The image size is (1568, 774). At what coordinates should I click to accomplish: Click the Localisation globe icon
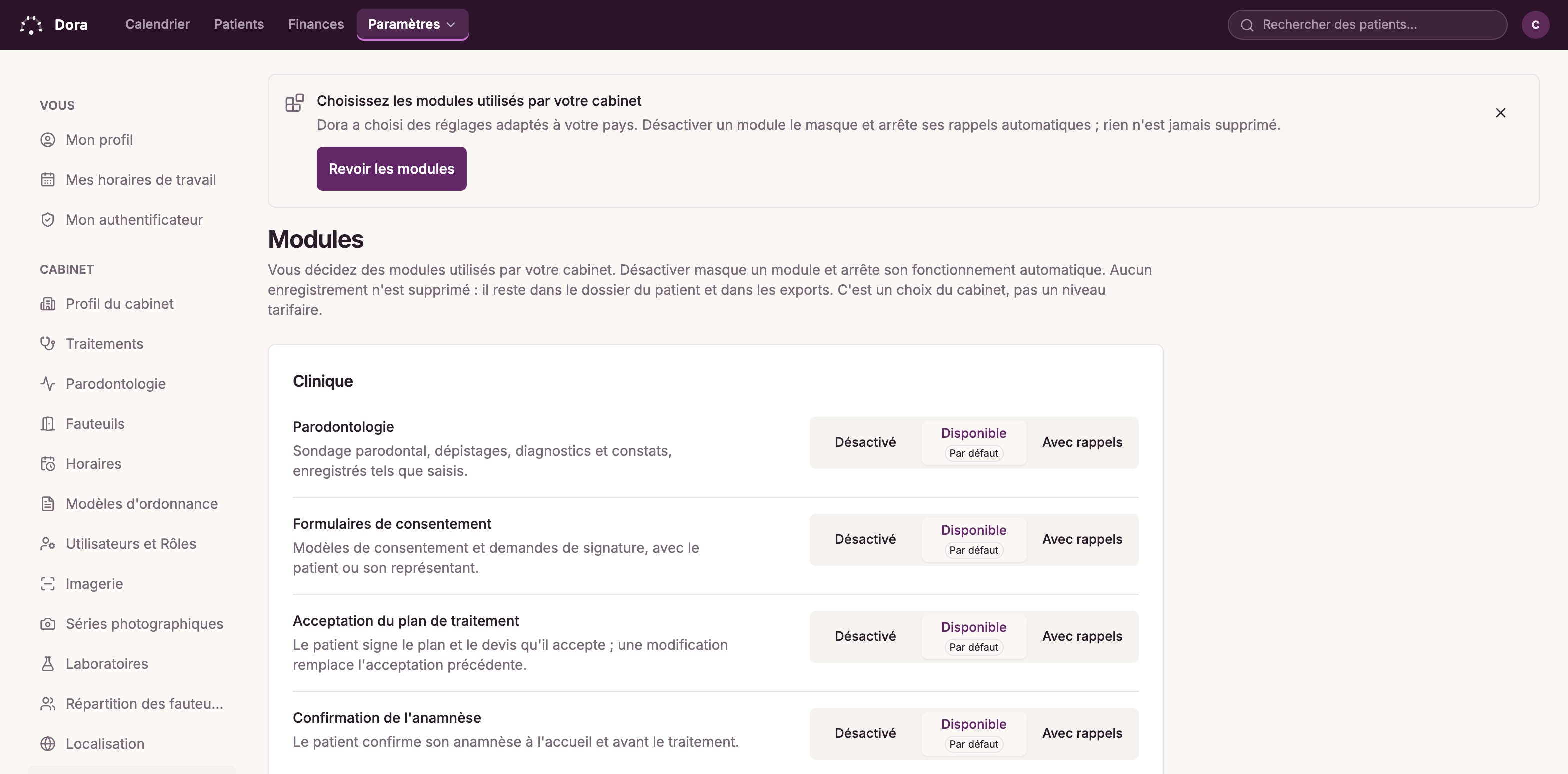coord(48,744)
